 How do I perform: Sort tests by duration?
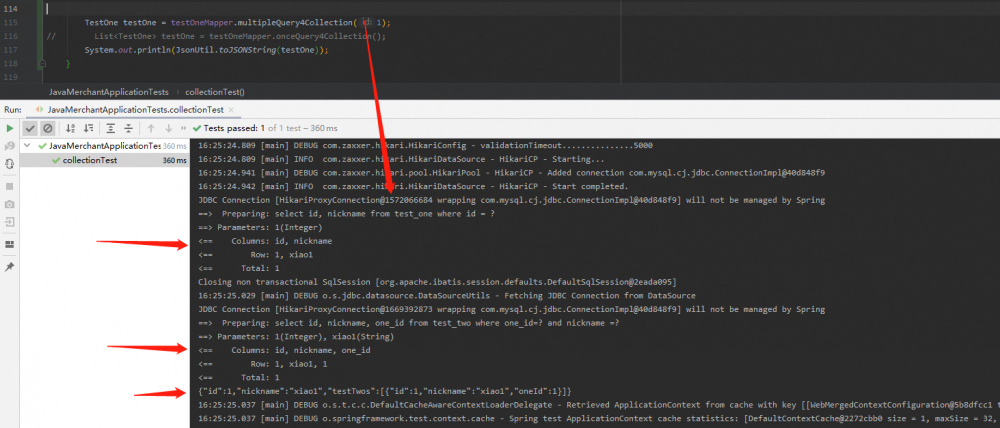point(89,128)
